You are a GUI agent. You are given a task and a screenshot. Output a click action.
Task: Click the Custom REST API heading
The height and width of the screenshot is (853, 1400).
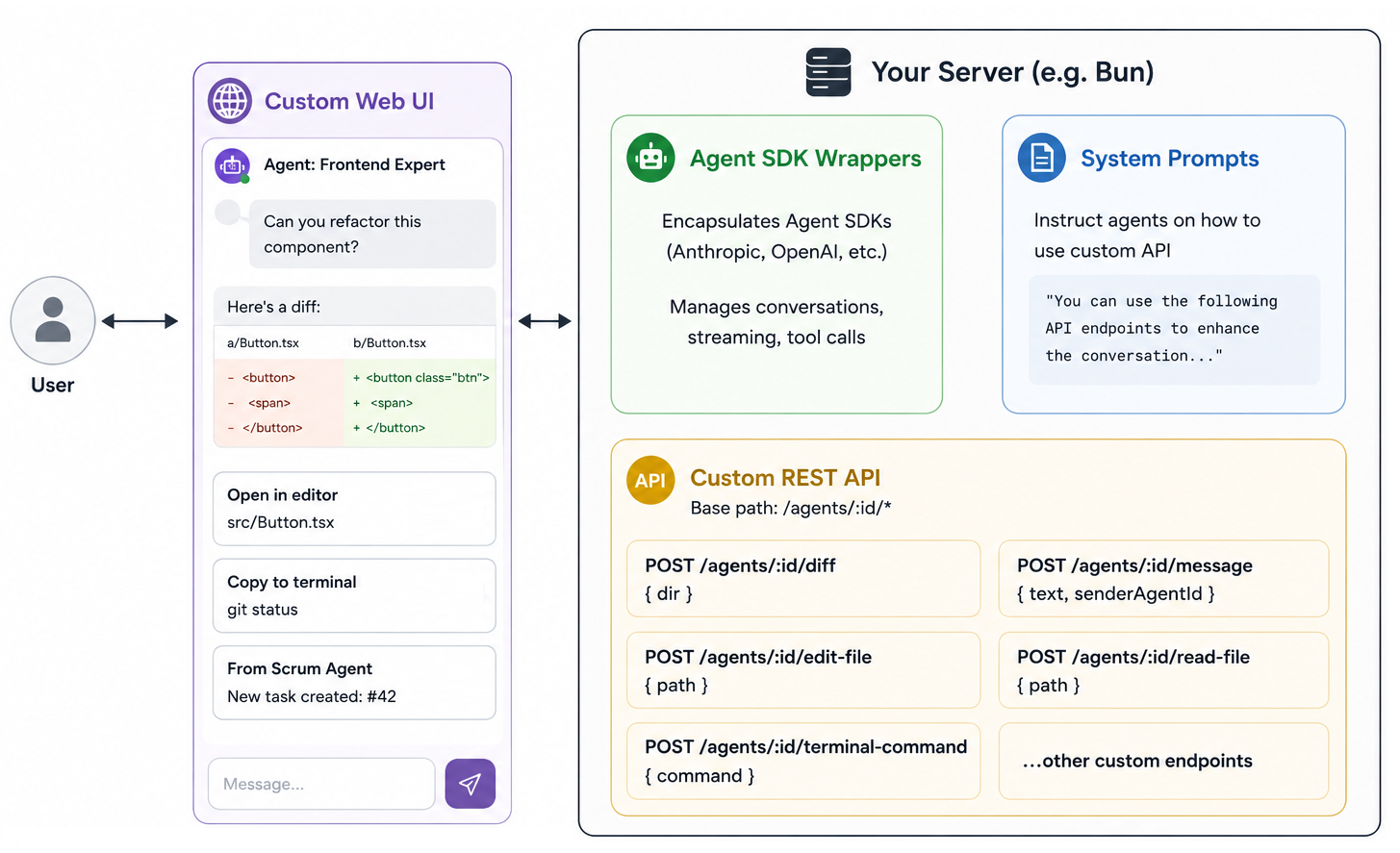[x=785, y=478]
